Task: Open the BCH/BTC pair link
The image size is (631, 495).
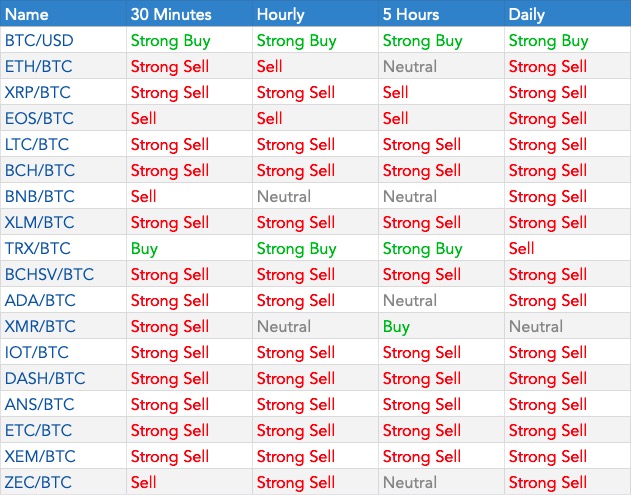Action: pos(40,170)
